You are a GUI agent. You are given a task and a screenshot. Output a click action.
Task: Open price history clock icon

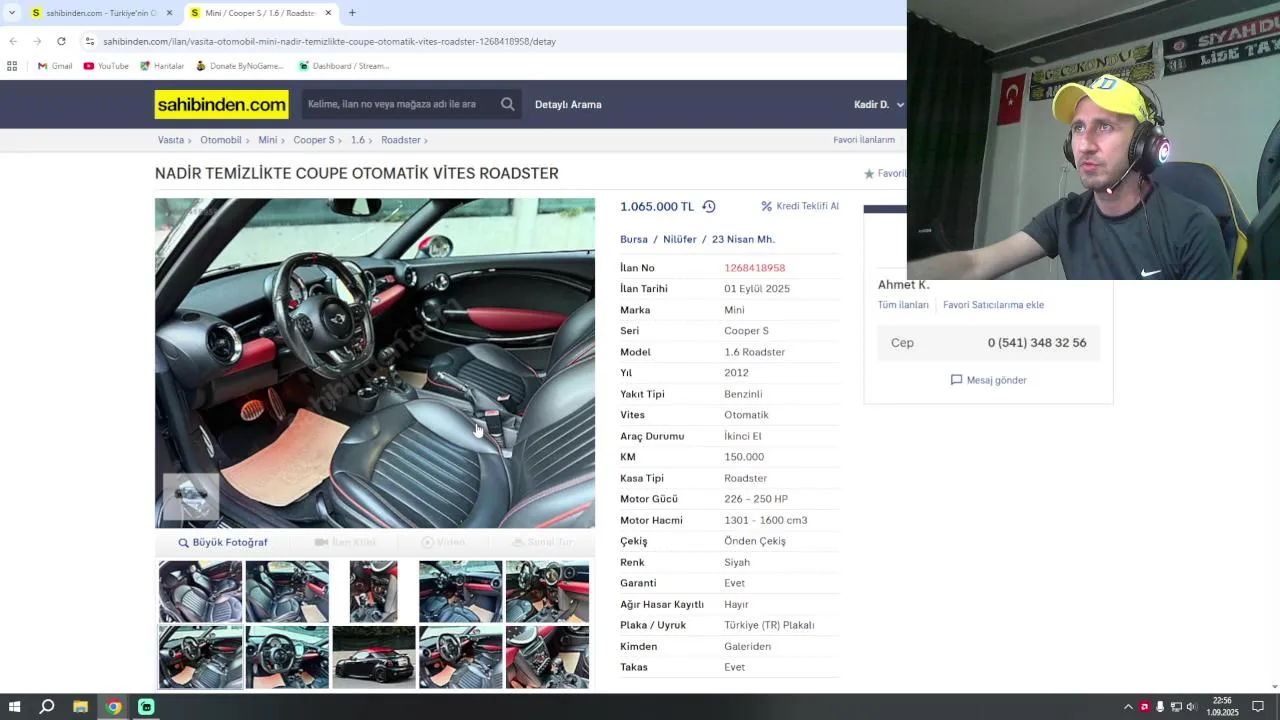[x=709, y=206]
